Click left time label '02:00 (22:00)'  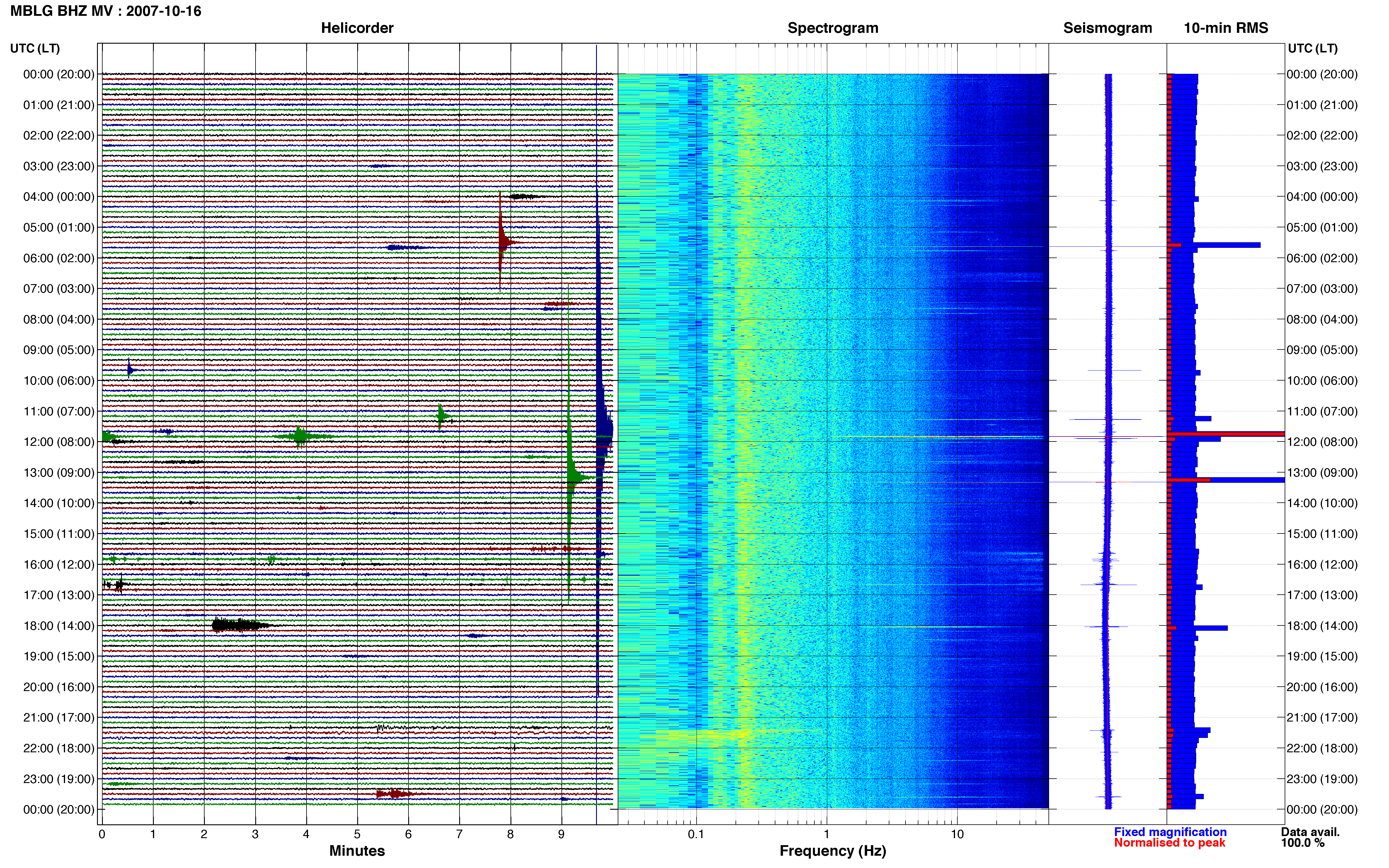click(59, 135)
